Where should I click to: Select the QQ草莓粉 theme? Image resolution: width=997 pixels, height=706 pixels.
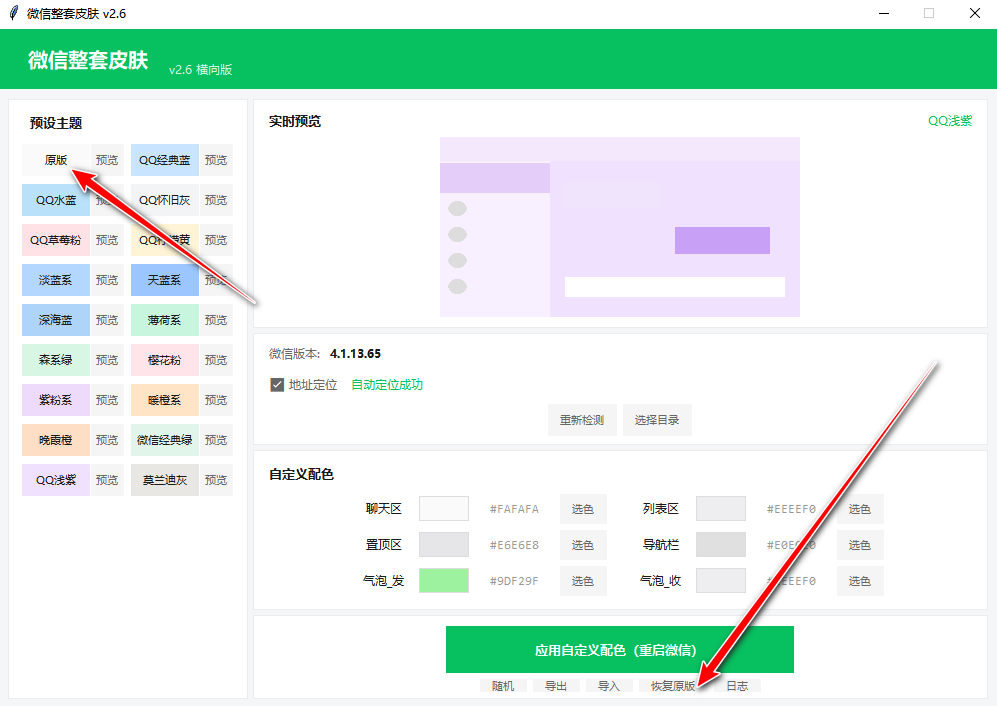pos(56,240)
